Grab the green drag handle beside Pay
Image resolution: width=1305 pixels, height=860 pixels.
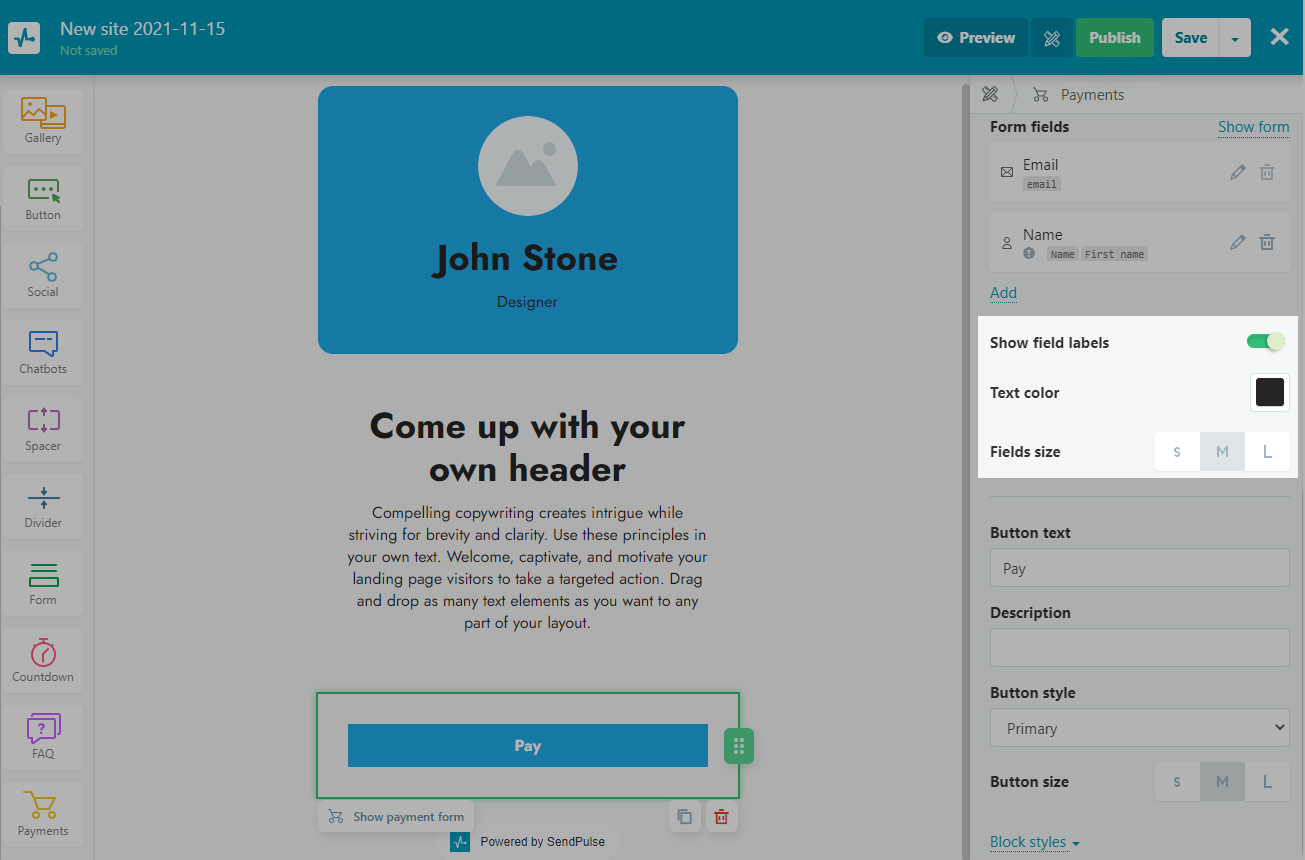pyautogui.click(x=739, y=746)
